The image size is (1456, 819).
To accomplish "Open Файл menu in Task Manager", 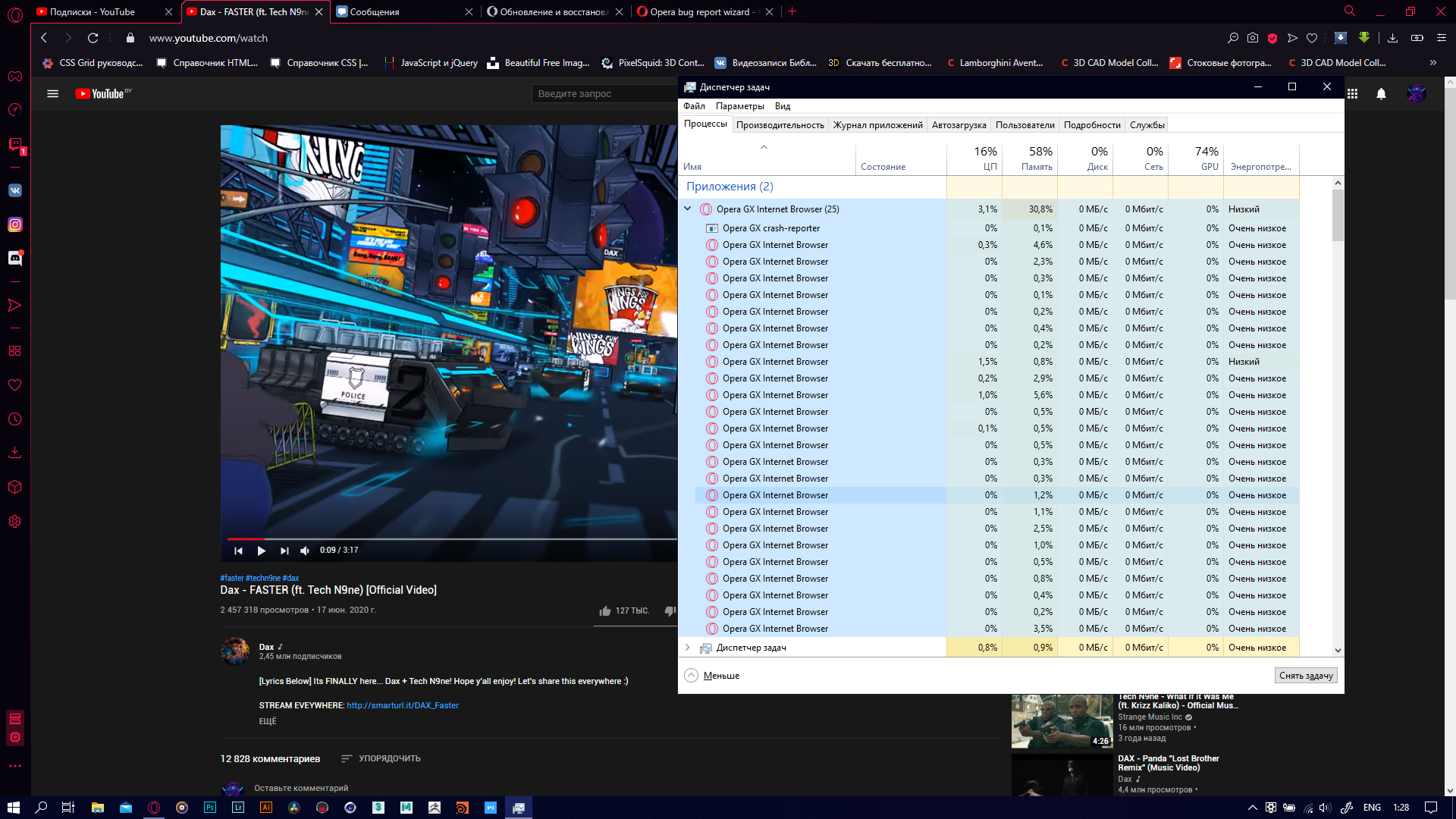I will tap(694, 106).
